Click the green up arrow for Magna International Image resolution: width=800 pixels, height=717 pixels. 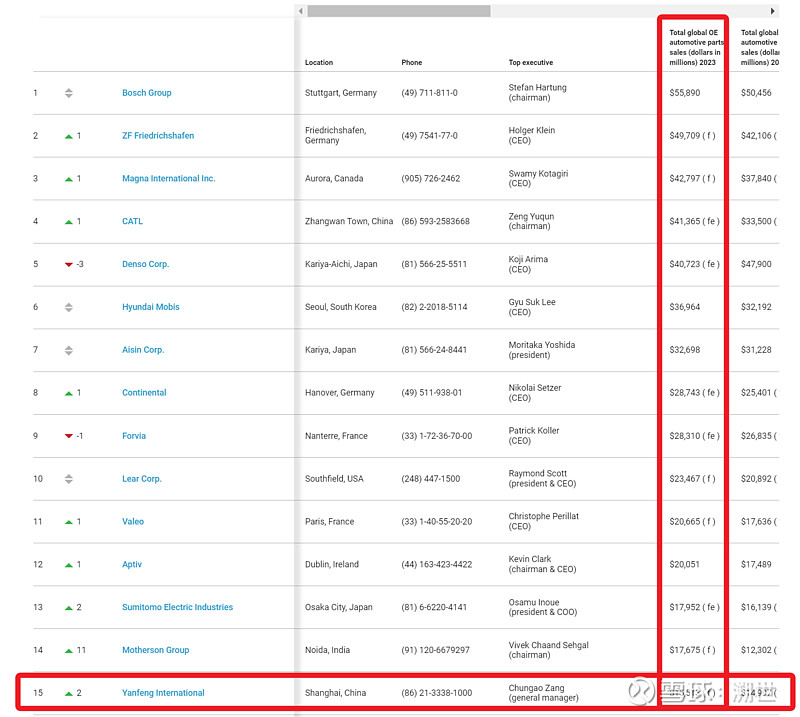[69, 179]
